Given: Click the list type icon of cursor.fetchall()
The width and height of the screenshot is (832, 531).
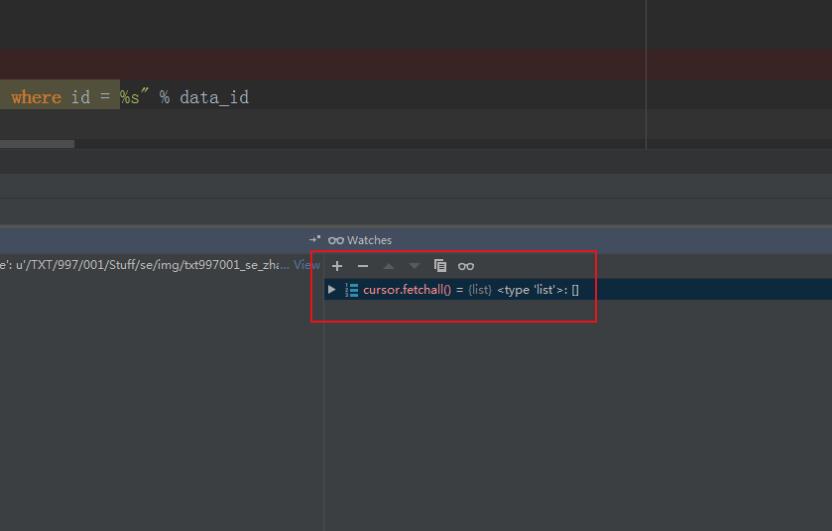Looking at the screenshot, I should 352,290.
